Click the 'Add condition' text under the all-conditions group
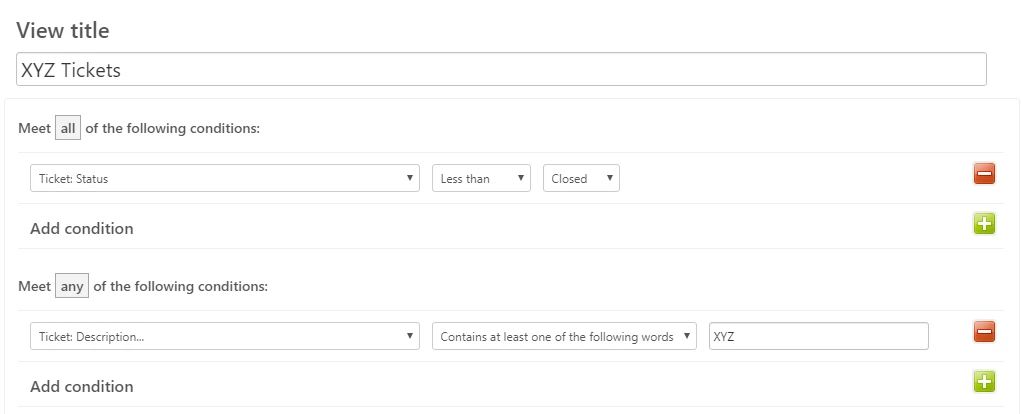This screenshot has width=1021, height=414. tap(81, 228)
